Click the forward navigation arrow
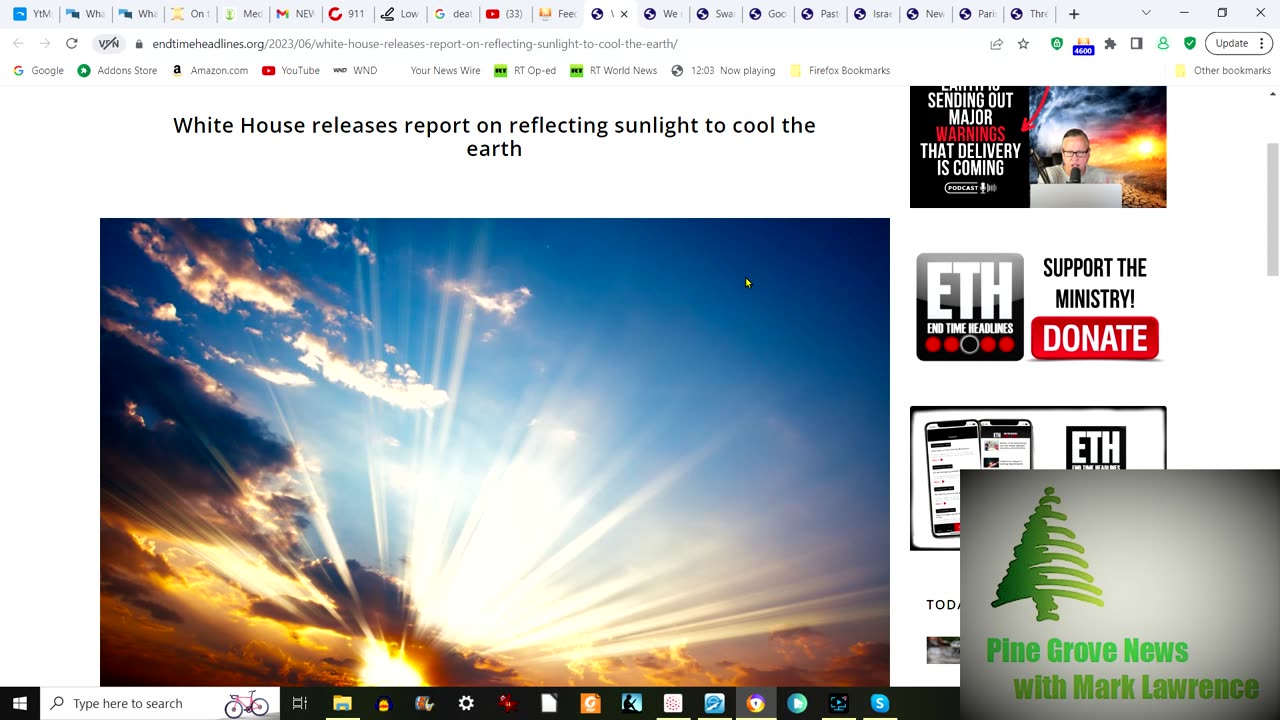Image resolution: width=1280 pixels, height=720 pixels. [44, 44]
